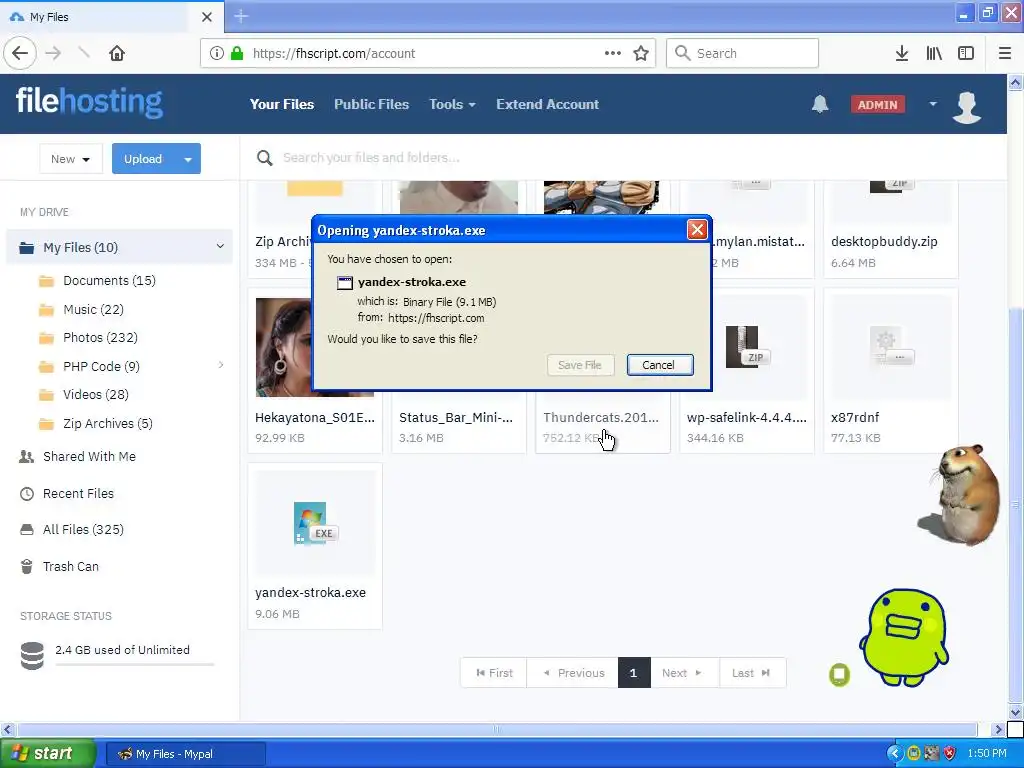Go to the Last page
This screenshot has width=1024, height=768.
tap(752, 673)
